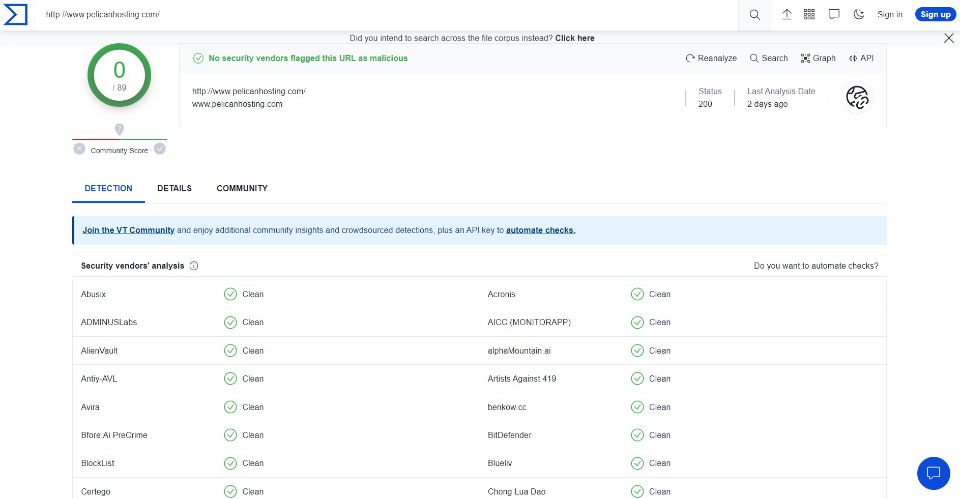Click the Sign in link
This screenshot has width=960, height=499.
click(x=890, y=14)
